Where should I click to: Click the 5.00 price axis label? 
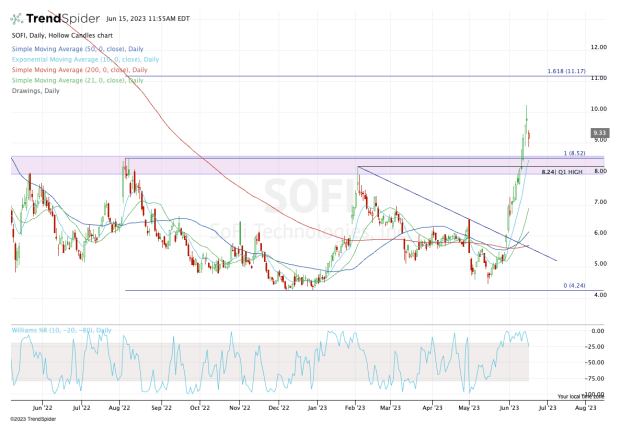coord(600,263)
